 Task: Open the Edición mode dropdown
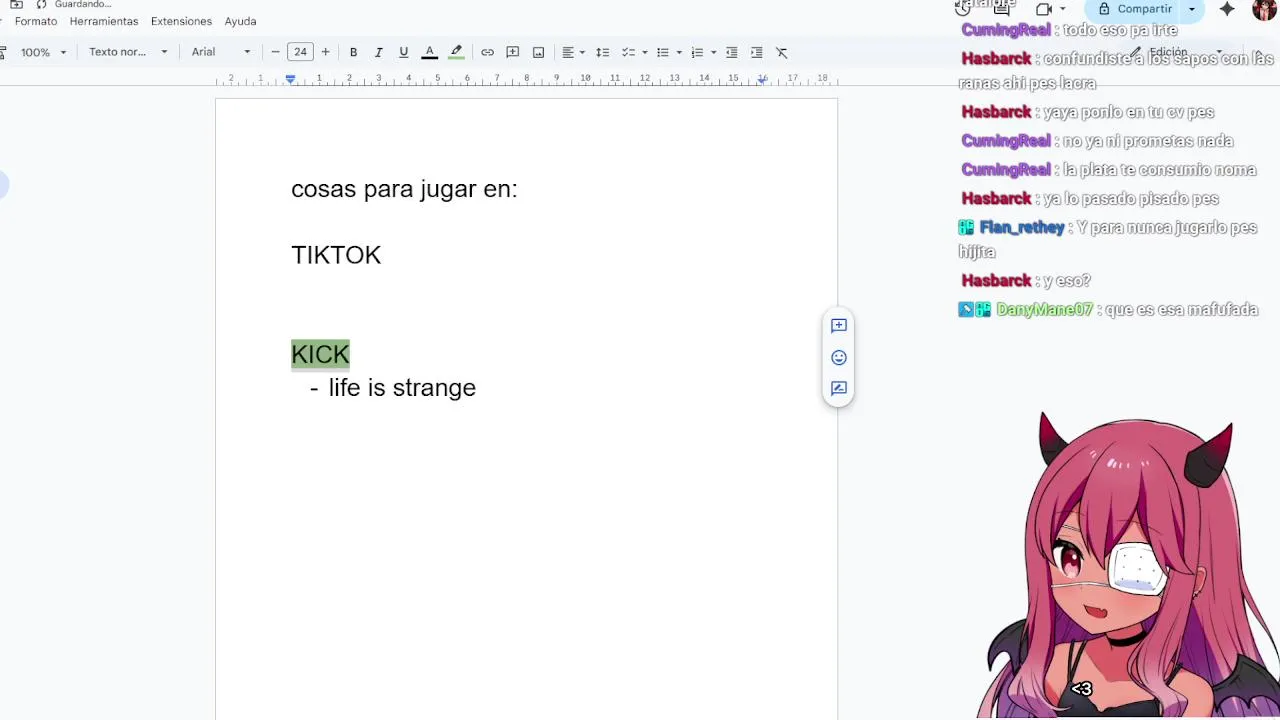[1176, 52]
